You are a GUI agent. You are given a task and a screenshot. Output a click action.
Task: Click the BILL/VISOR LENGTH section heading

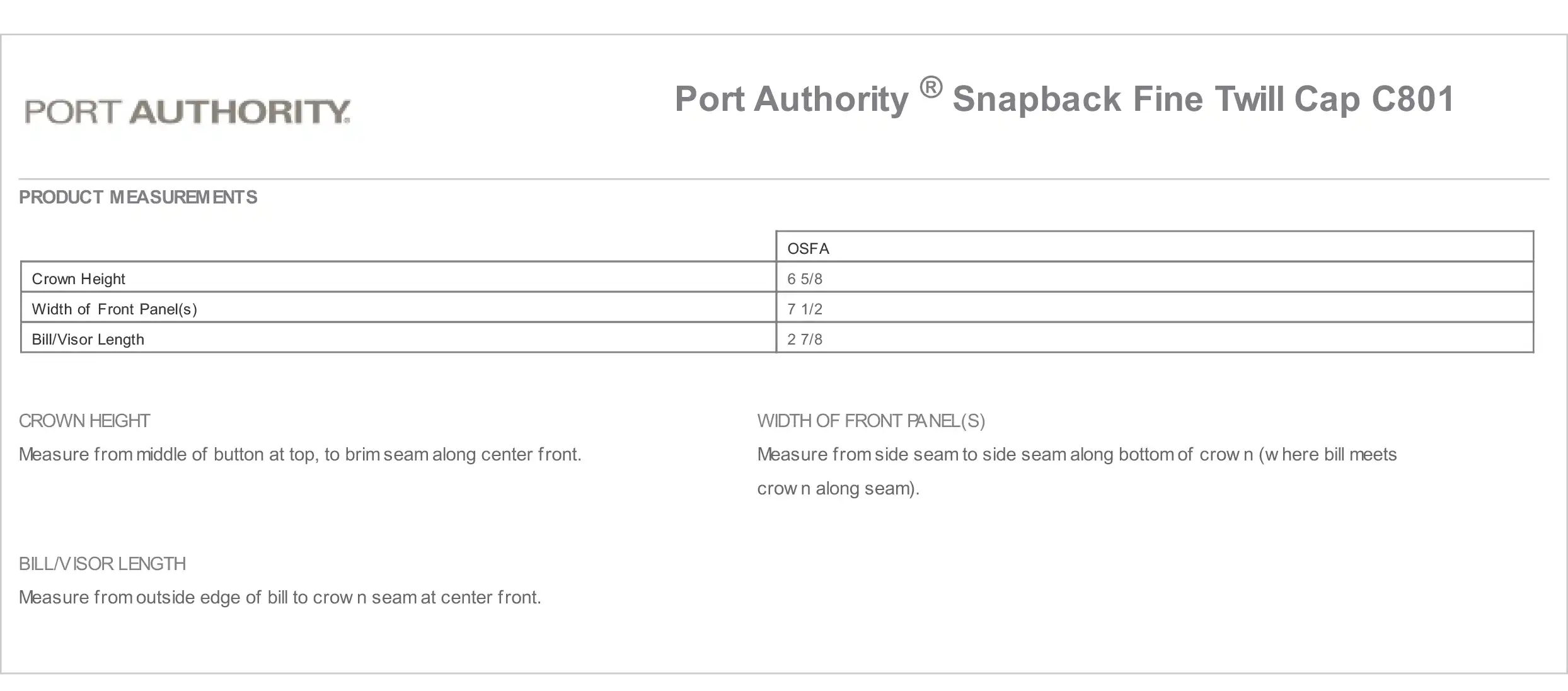point(102,564)
